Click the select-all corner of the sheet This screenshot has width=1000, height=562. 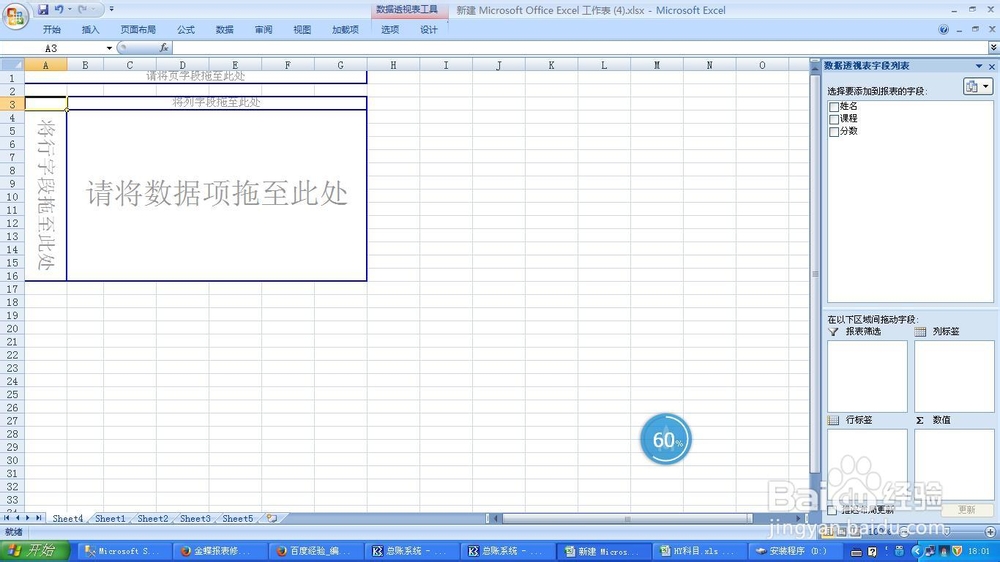12,65
